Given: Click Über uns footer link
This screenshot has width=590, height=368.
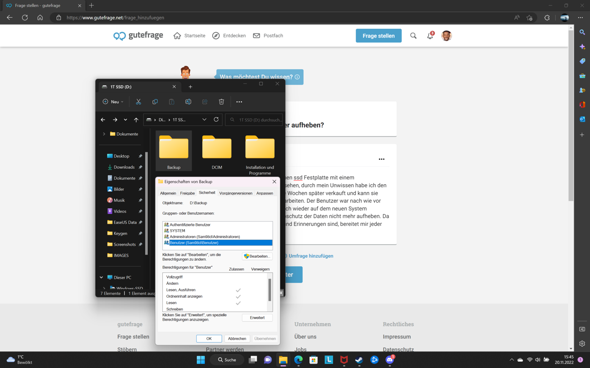Looking at the screenshot, I should pos(305,337).
